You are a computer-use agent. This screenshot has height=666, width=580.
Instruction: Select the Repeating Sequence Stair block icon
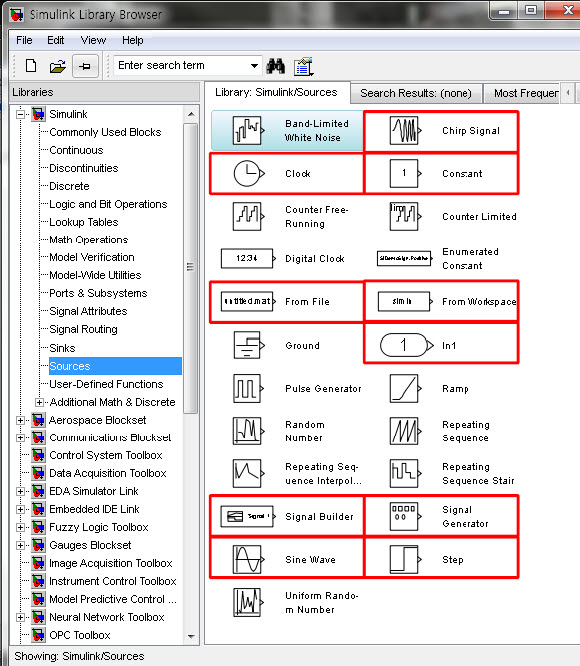pyautogui.click(x=405, y=473)
